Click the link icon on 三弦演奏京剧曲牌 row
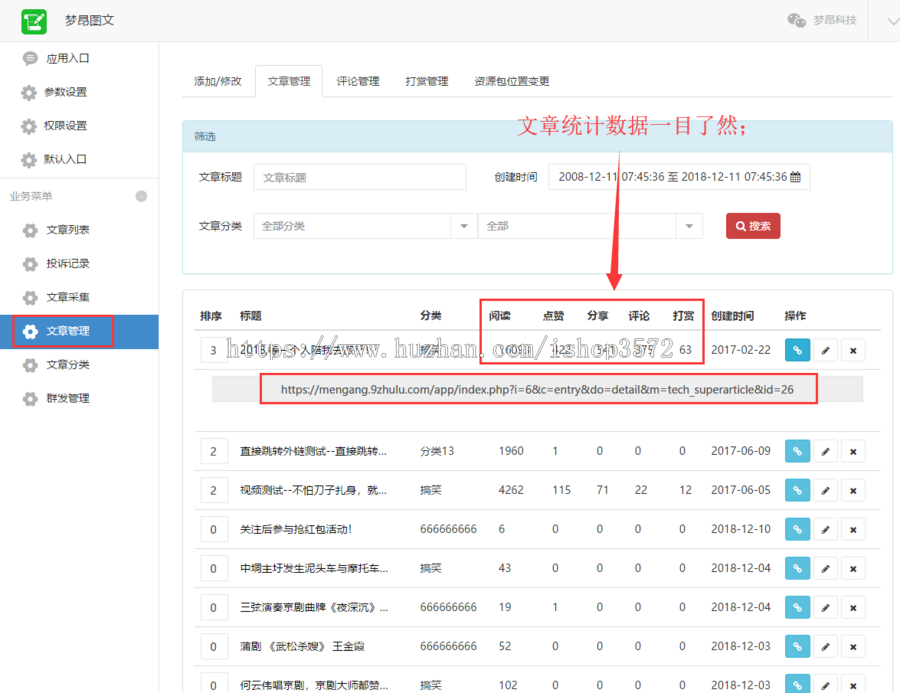Screen dimensions: 900x693 tap(797, 607)
